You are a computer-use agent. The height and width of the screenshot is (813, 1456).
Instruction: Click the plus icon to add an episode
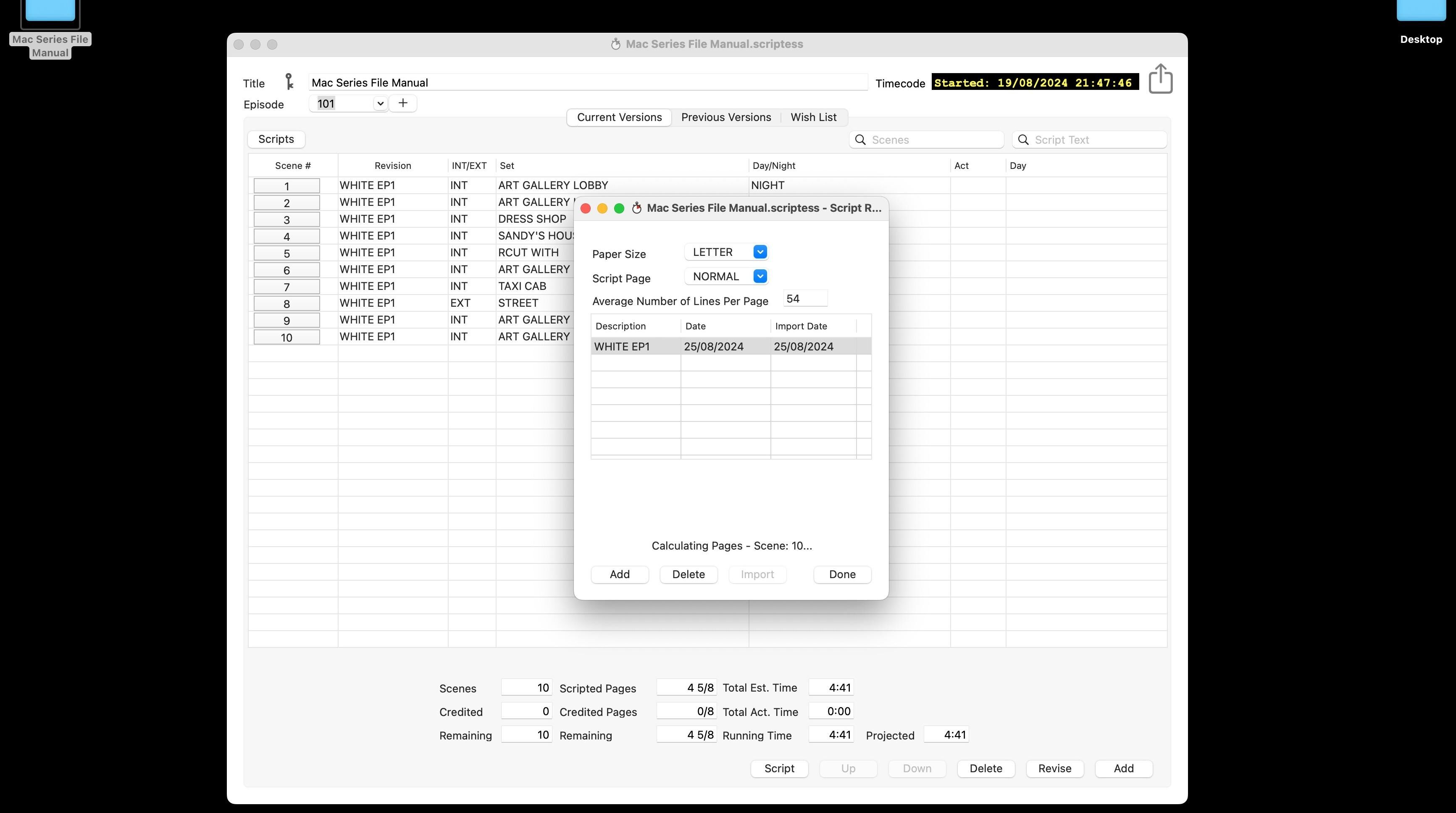click(x=402, y=103)
